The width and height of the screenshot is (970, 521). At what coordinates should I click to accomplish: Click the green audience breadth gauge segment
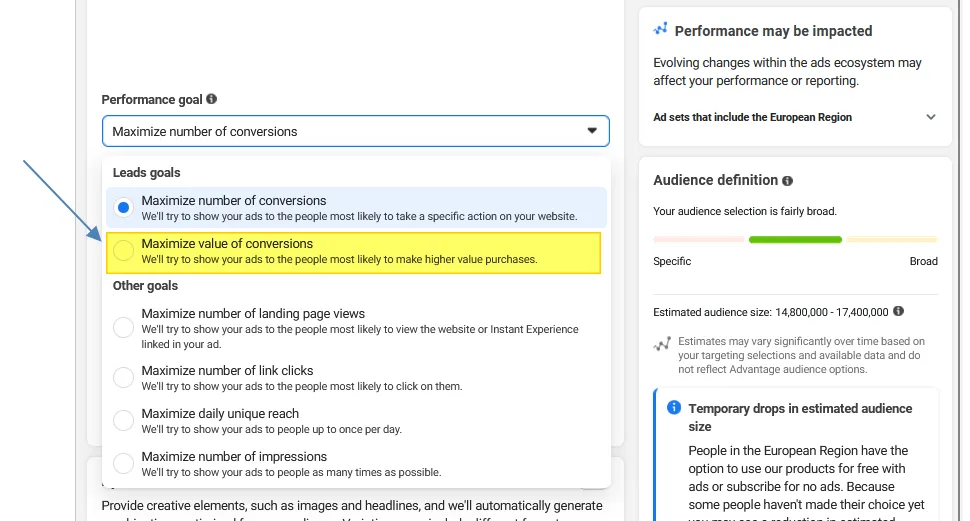pyautogui.click(x=796, y=239)
